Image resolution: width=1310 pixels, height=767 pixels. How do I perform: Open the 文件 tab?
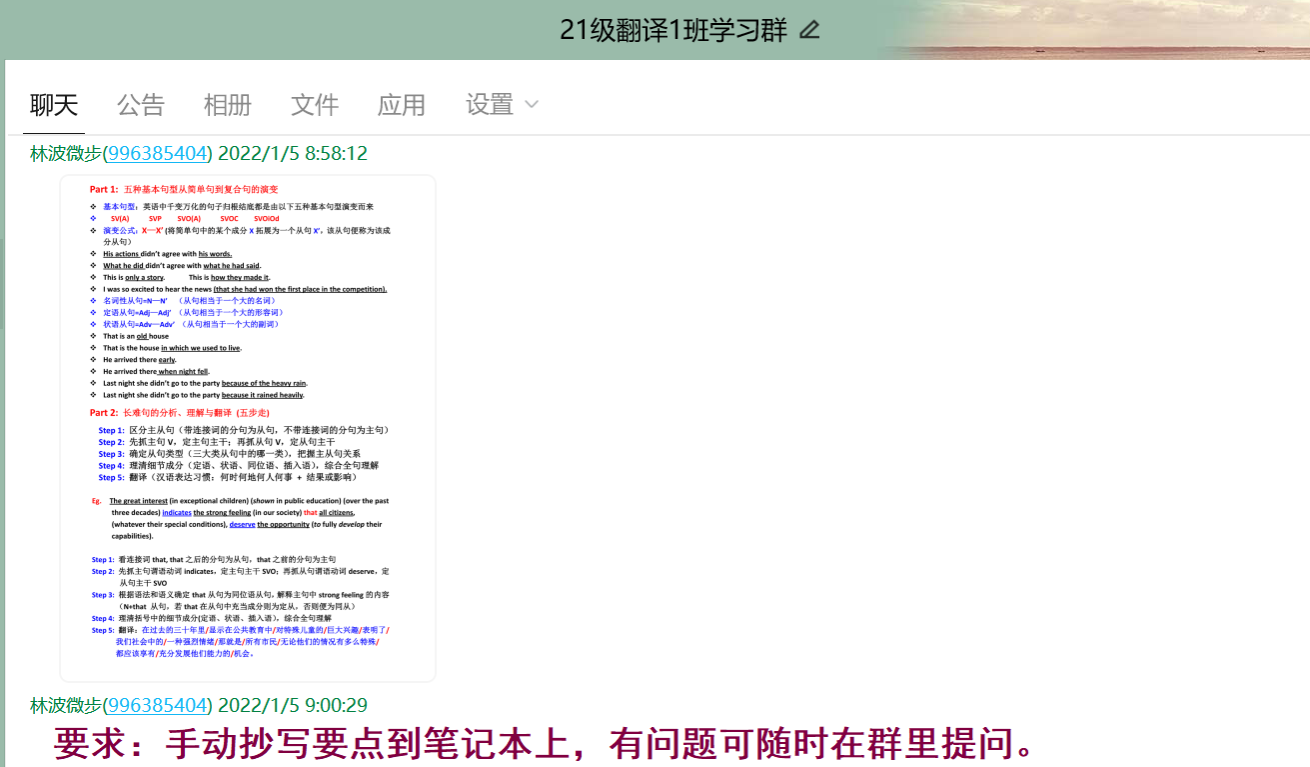[x=314, y=105]
